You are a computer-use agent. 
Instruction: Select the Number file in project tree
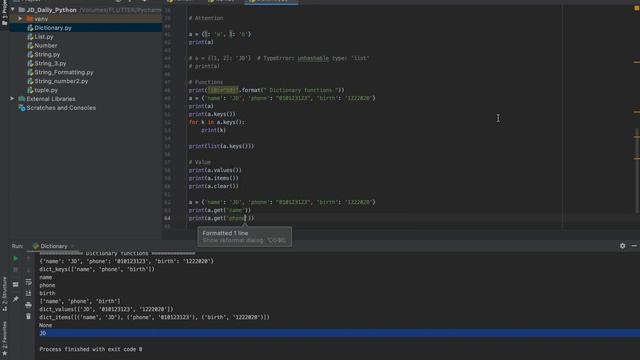(x=46, y=46)
